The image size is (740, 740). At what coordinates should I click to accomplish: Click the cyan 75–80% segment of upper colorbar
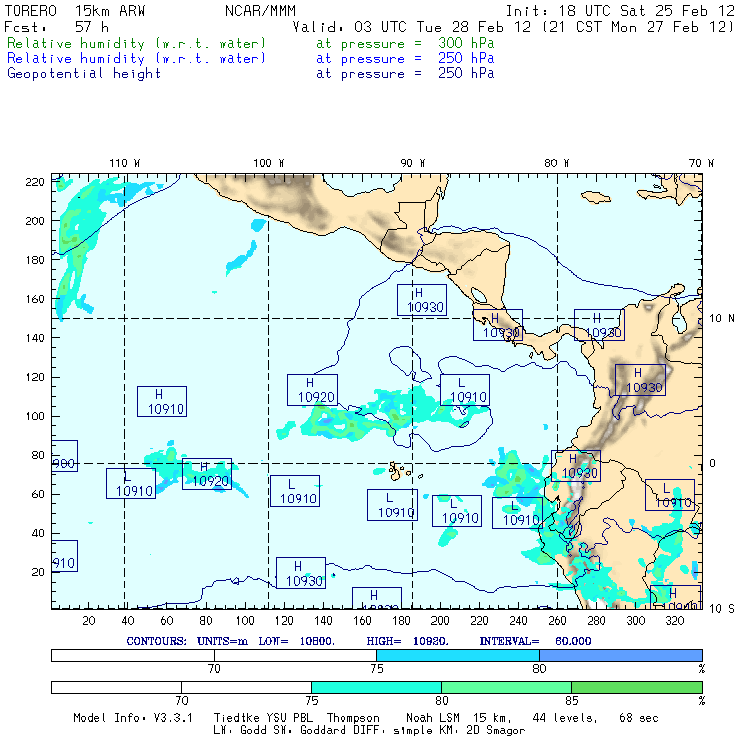click(x=458, y=655)
